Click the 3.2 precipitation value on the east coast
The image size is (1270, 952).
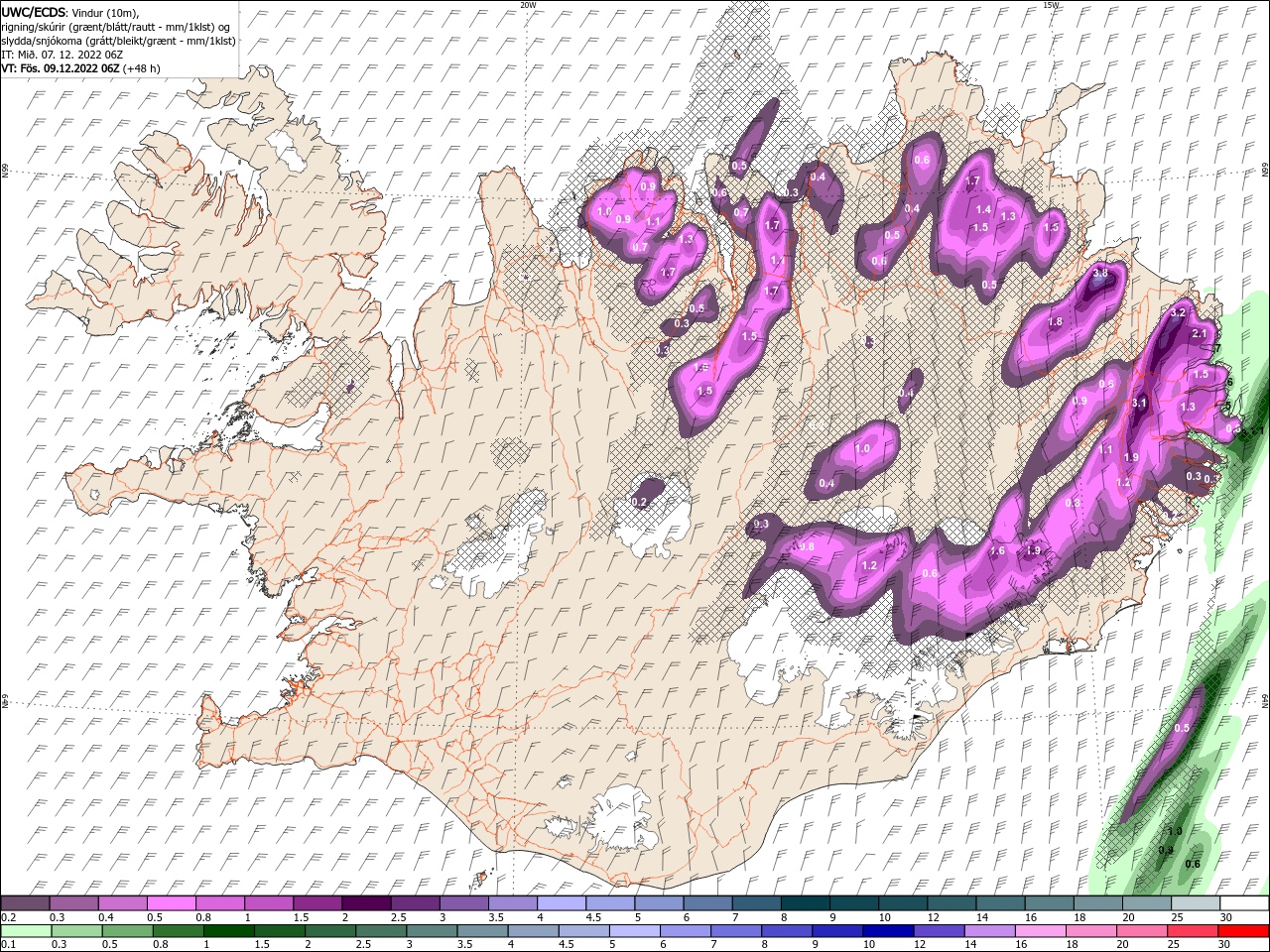[x=1179, y=312]
